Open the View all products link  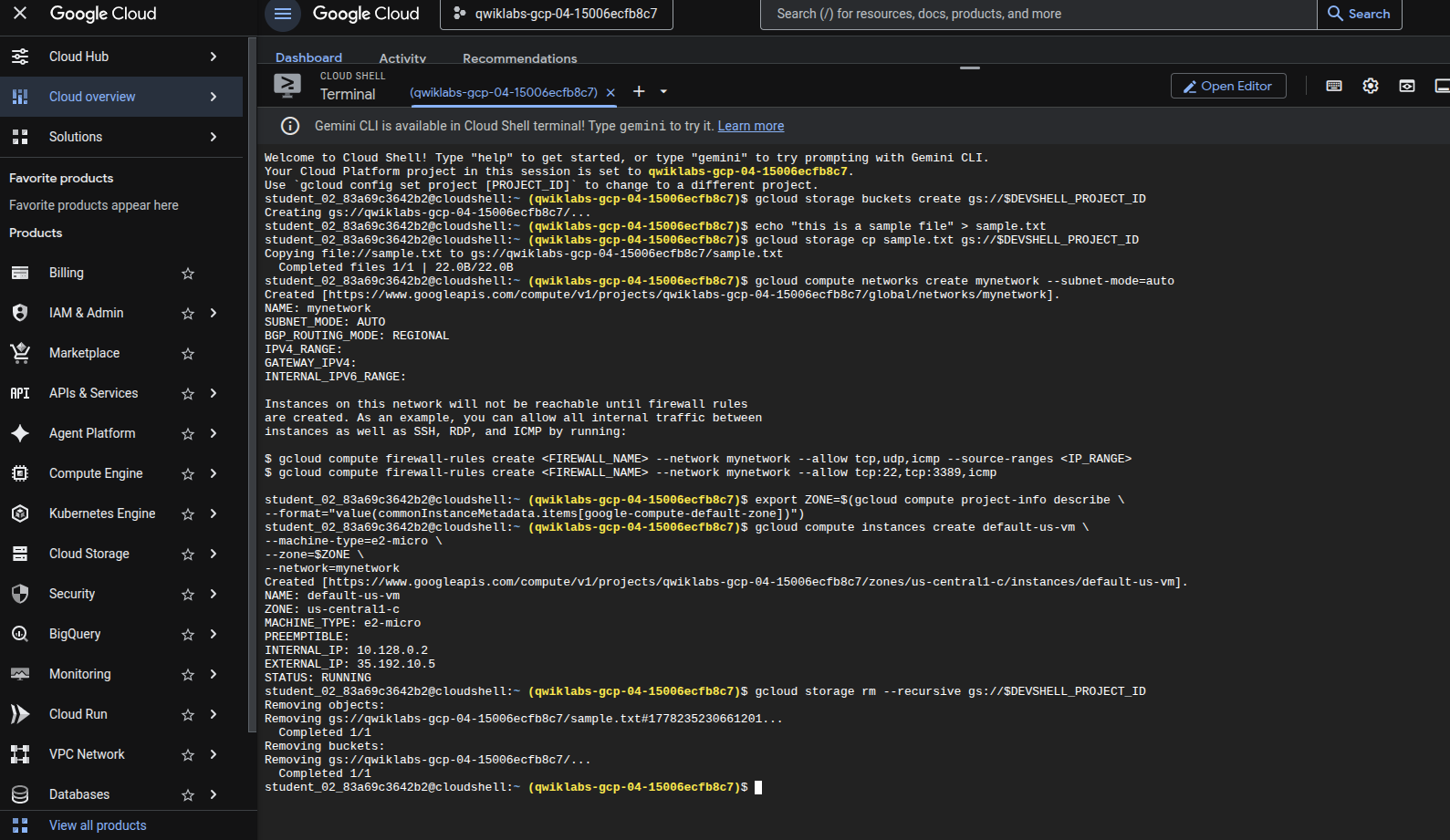[98, 825]
